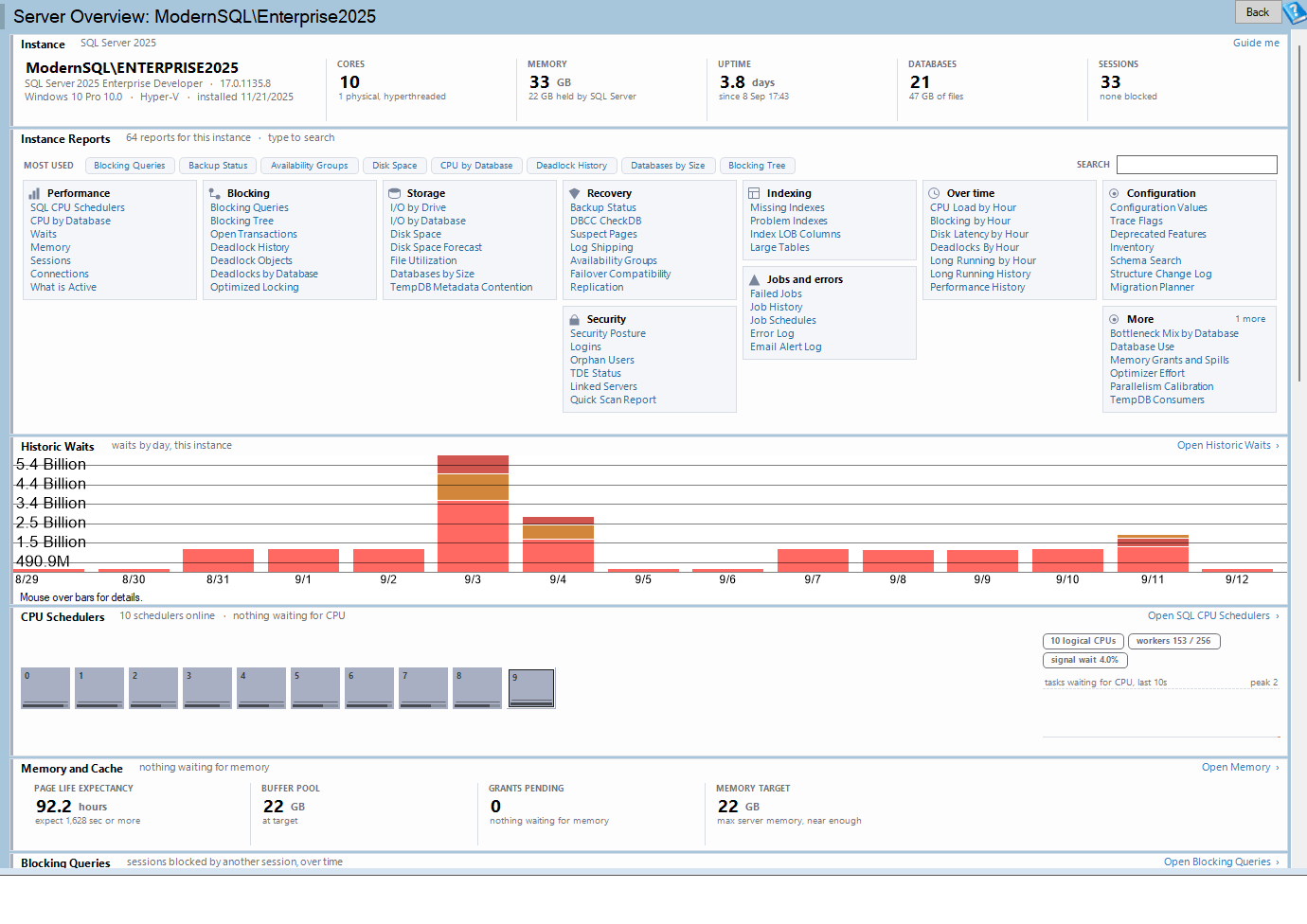Select the Blocking Tree most-used pill
Viewport: 1307px width, 924px height.
(757, 166)
